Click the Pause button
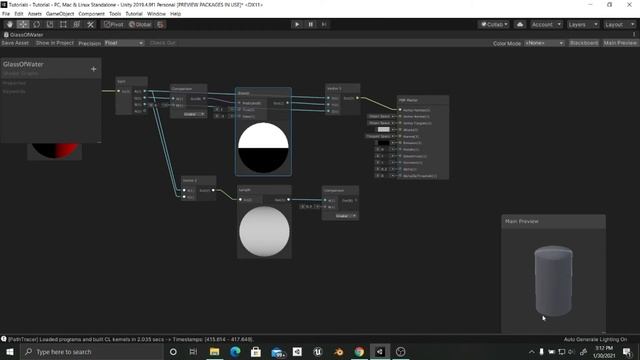 (310, 24)
